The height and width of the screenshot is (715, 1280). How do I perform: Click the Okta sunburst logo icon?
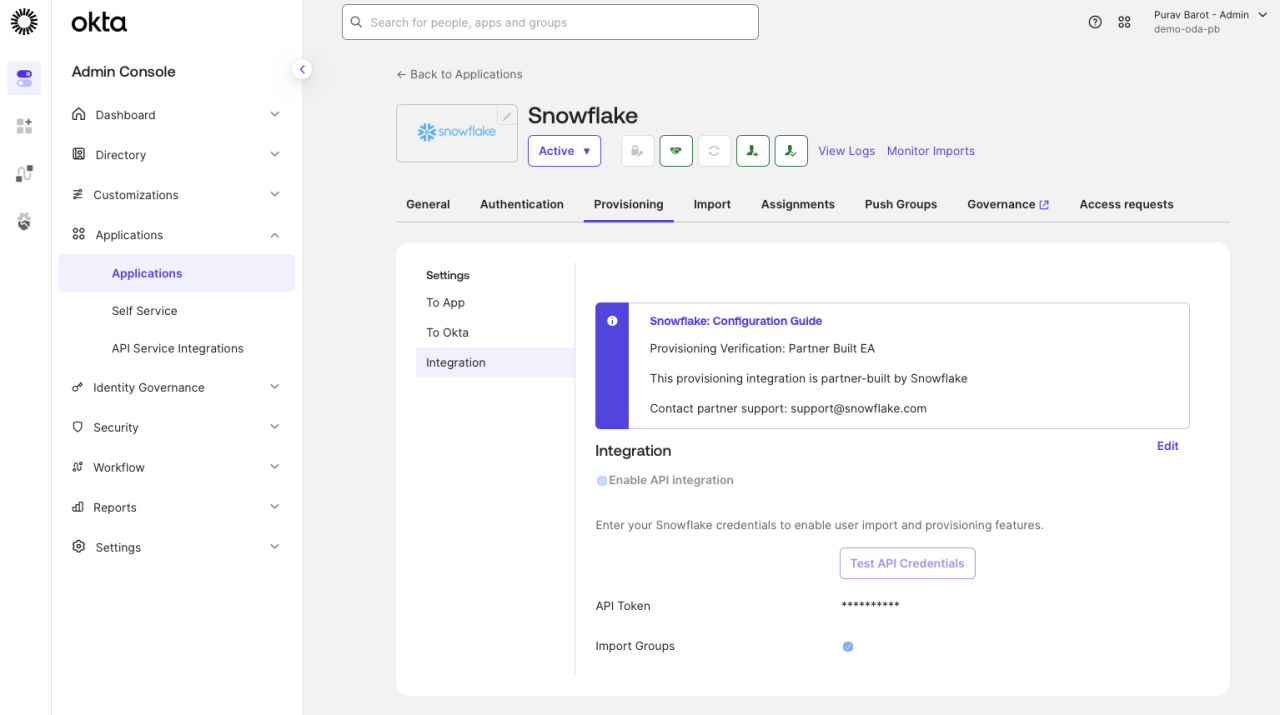24,21
